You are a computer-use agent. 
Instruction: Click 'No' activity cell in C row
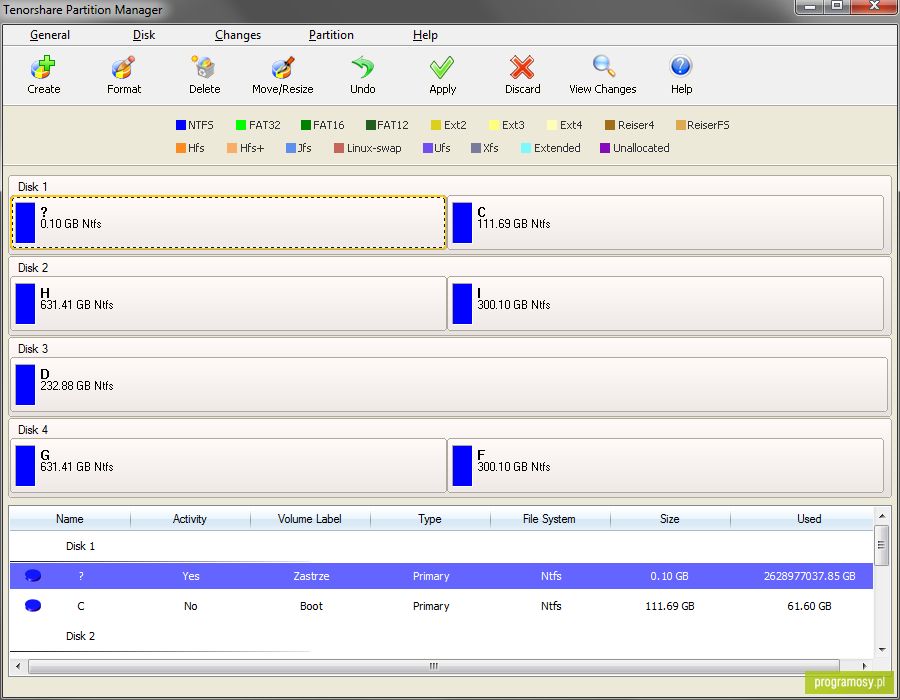click(x=191, y=606)
